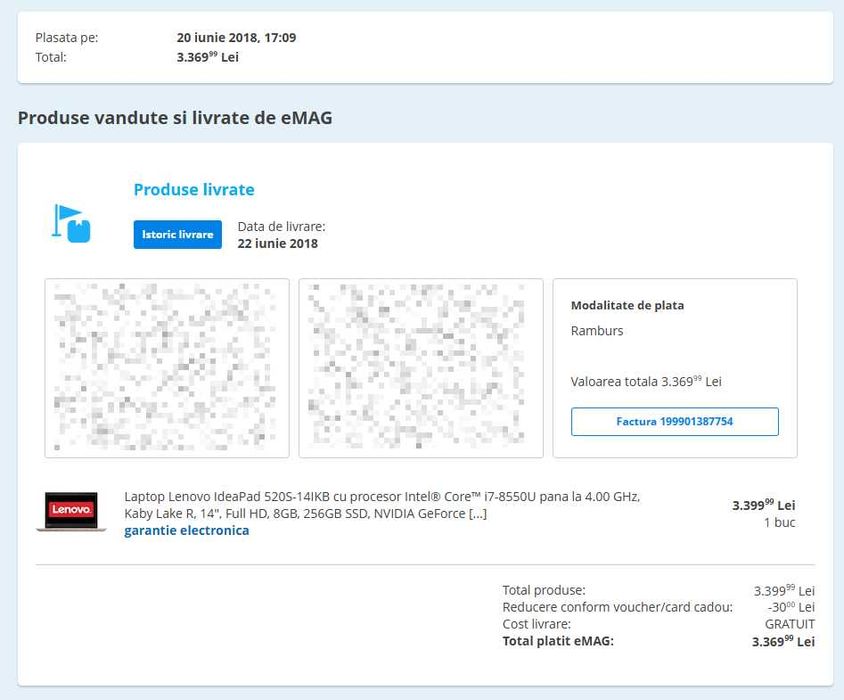844x700 pixels.
Task: Open the Istoric livrare delivery history
Action: point(178,234)
